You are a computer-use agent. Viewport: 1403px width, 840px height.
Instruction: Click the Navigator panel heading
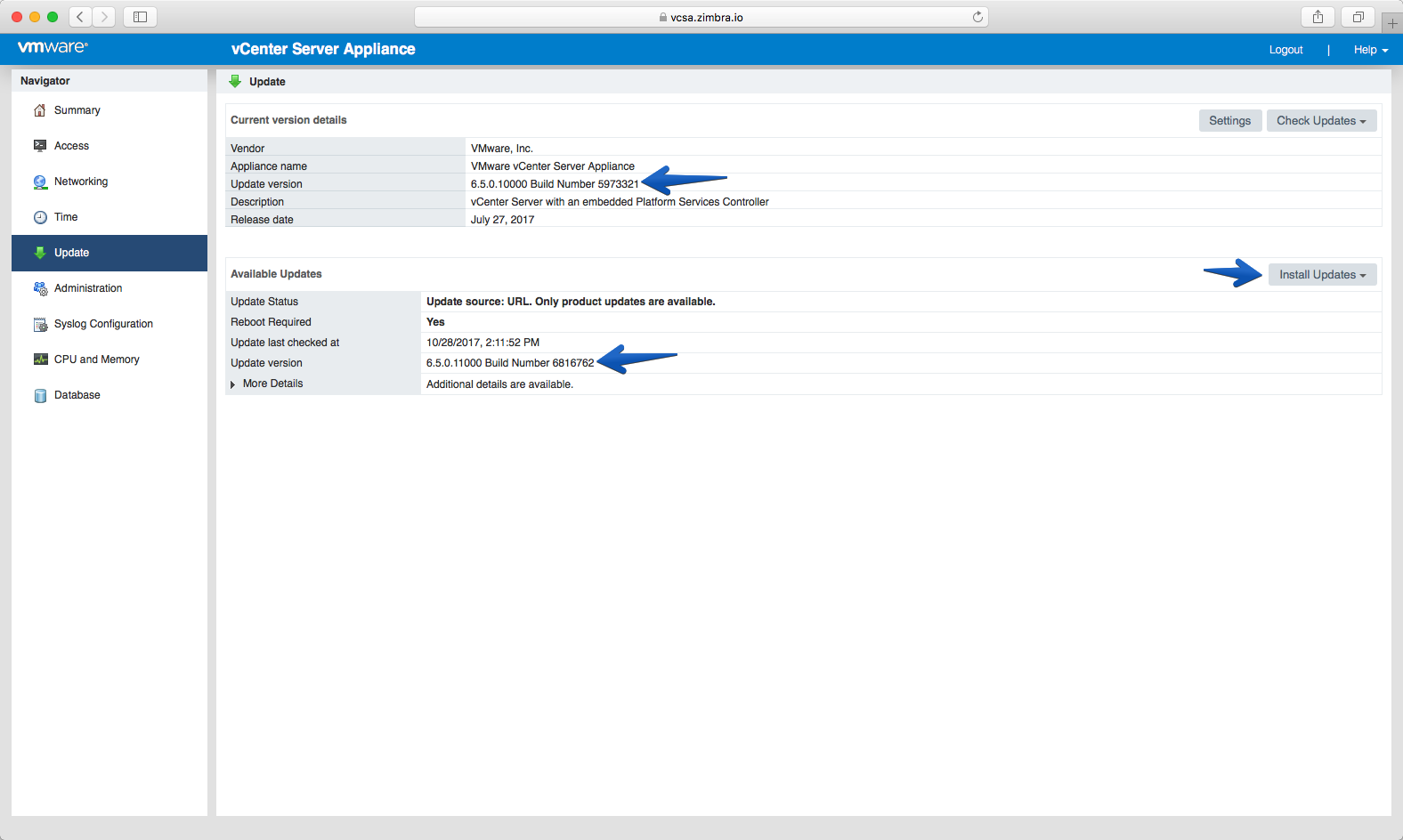pyautogui.click(x=45, y=81)
